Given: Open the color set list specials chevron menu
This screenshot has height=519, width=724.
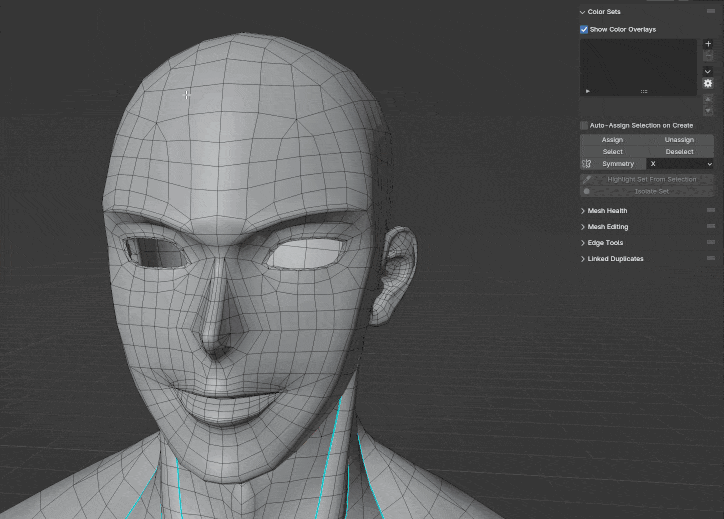Looking at the screenshot, I should [x=708, y=72].
